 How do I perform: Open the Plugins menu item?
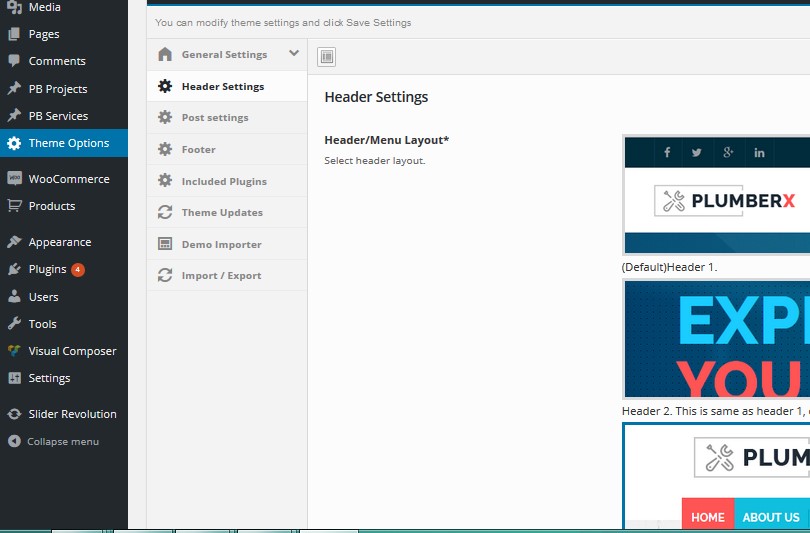point(64,269)
